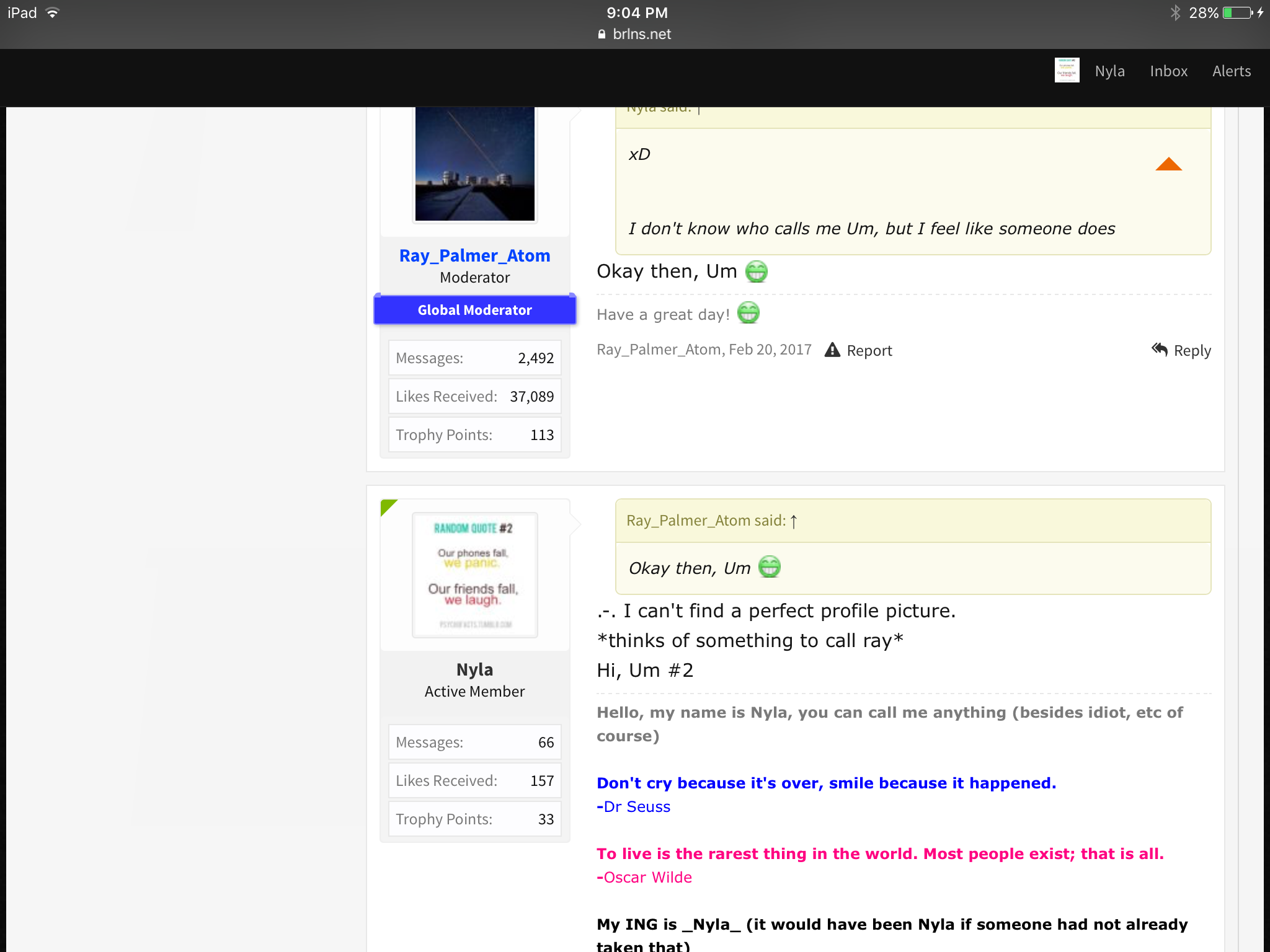Click the grinning emoji after 'Okay then, Um' post

click(756, 271)
